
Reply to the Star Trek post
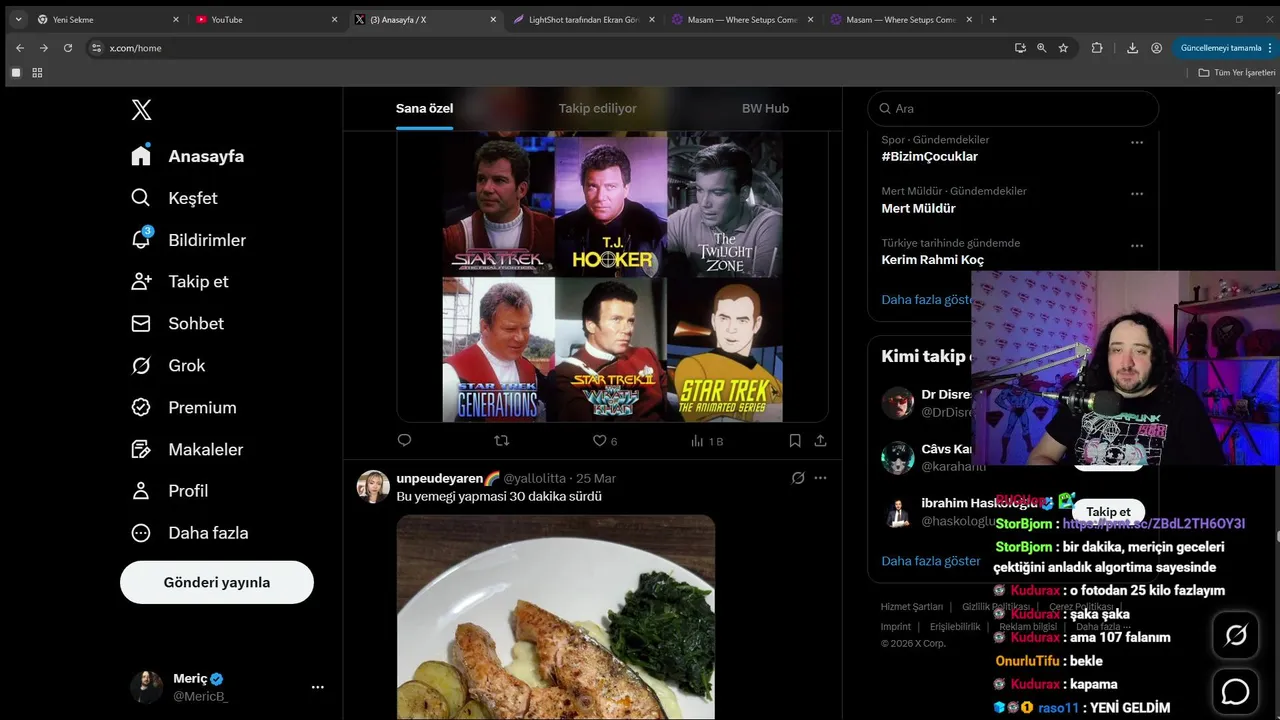tap(404, 440)
